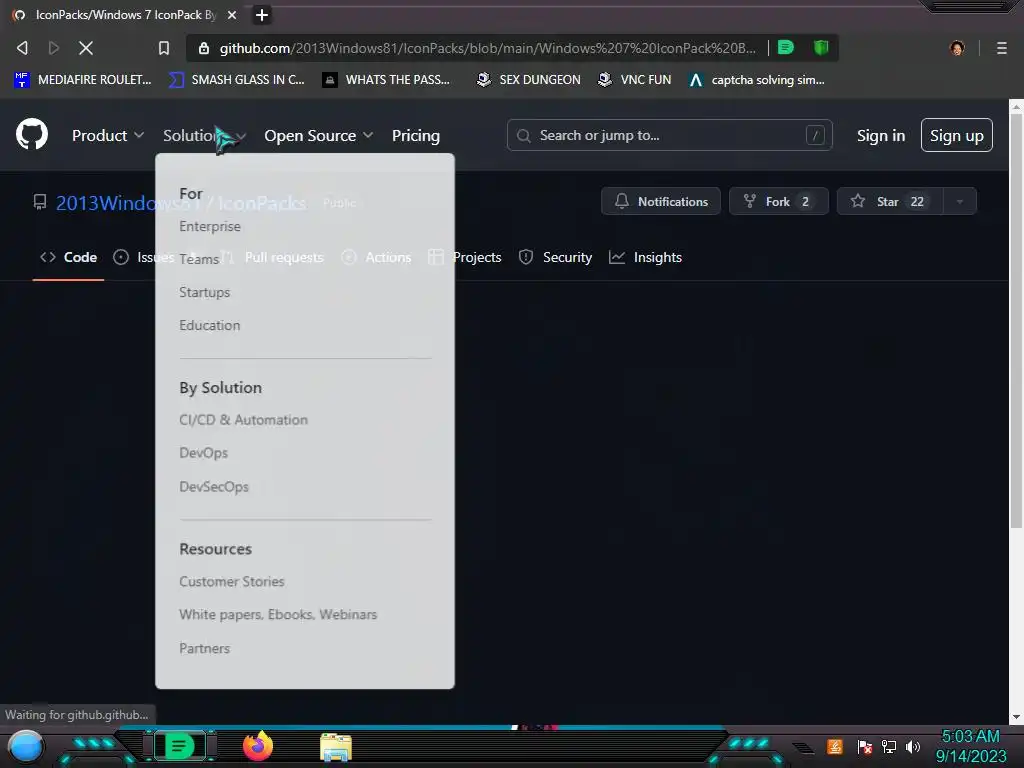Switch to the Code tab
This screenshot has height=768, width=1024.
[69, 257]
